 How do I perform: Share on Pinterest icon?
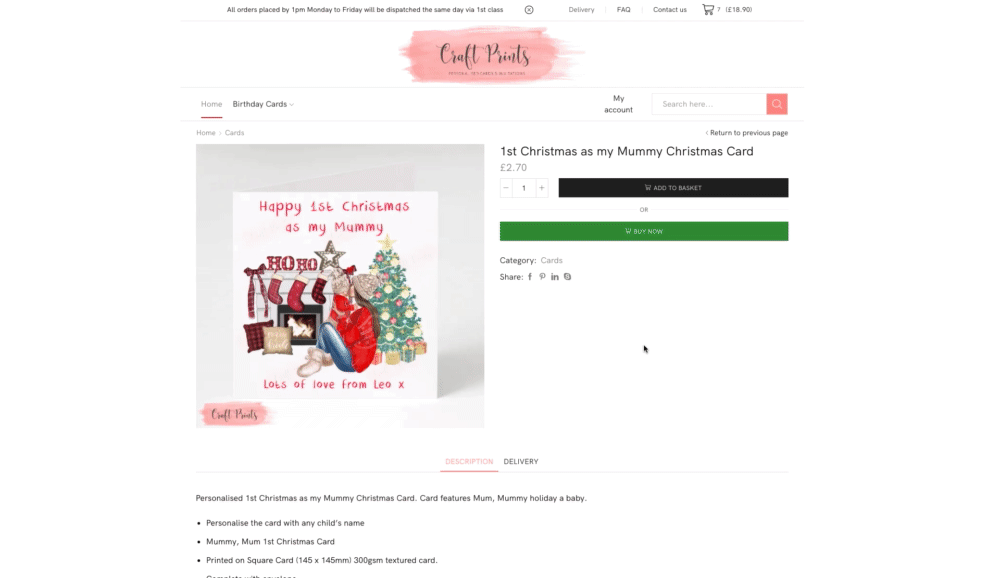tap(542, 277)
